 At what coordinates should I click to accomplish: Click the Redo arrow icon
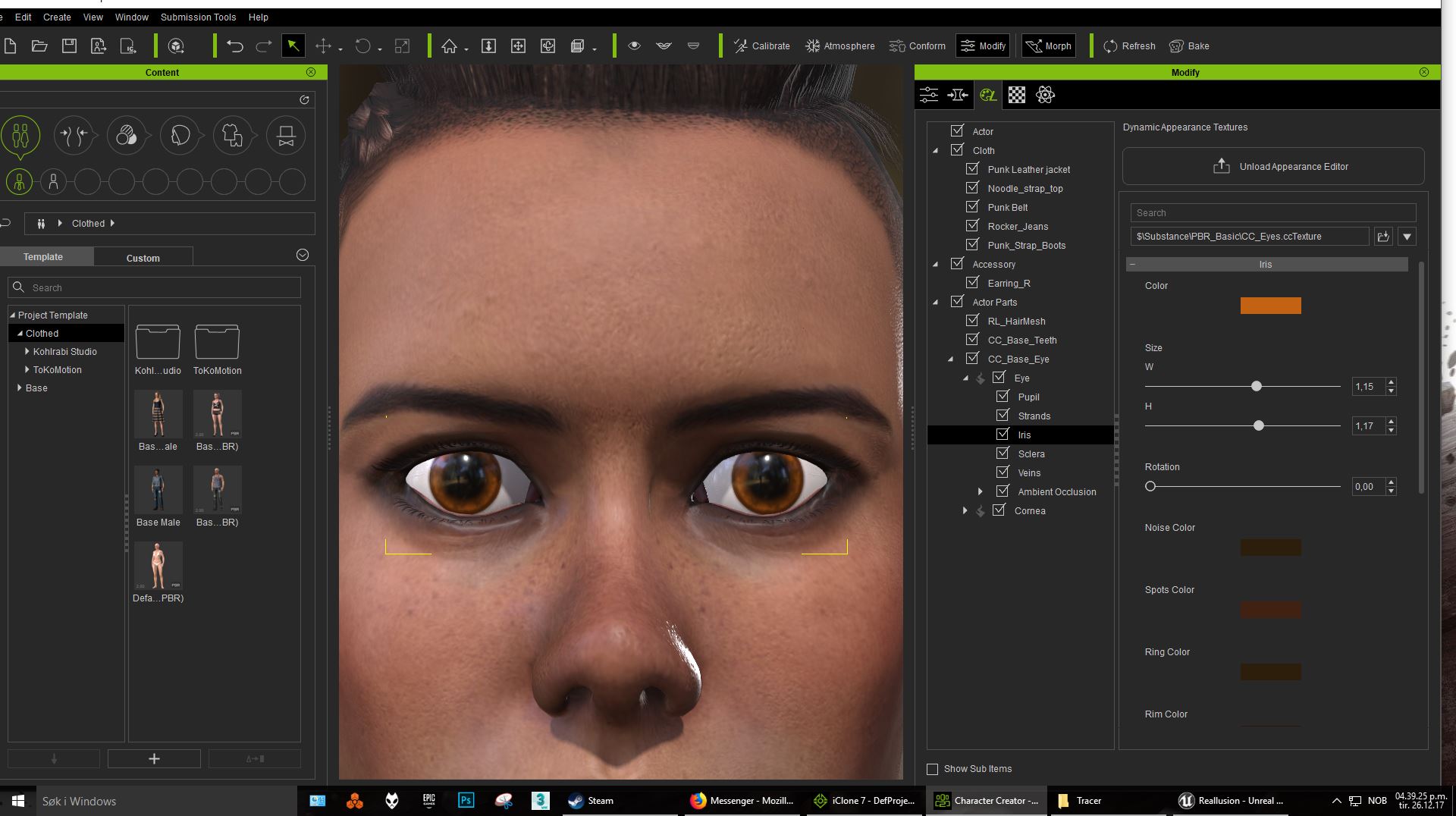tap(263, 46)
